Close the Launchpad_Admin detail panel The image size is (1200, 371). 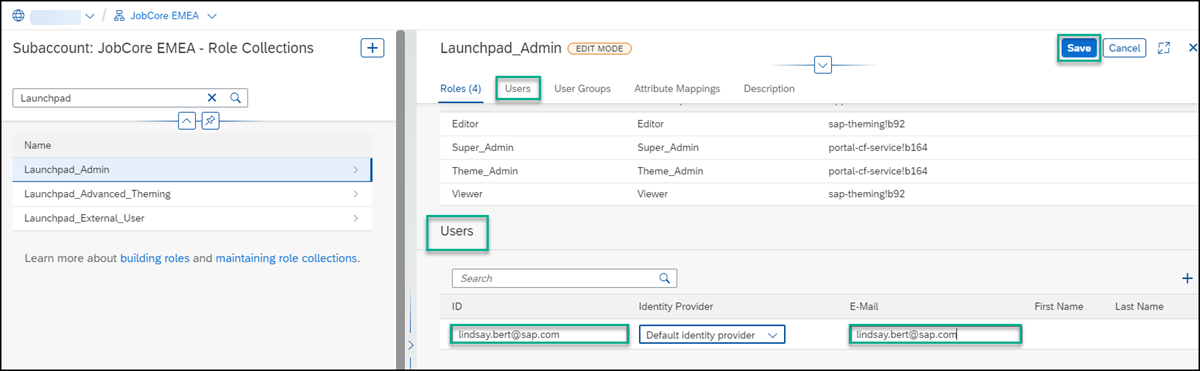click(x=1192, y=48)
